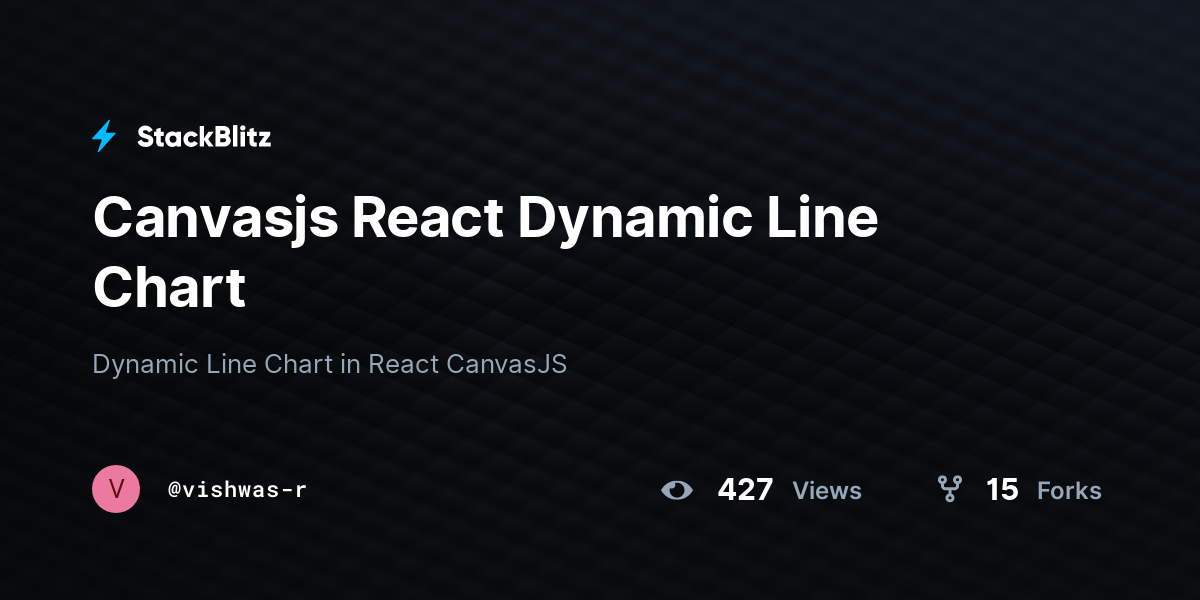Click the 15 fork count number
The image size is (1200, 600).
coord(1002,490)
